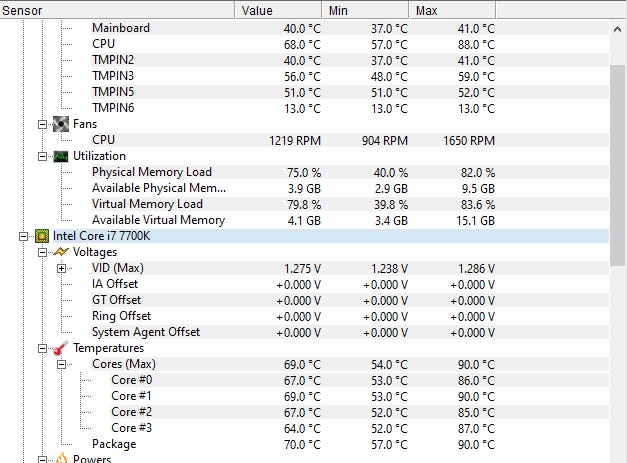Screen dimensions: 627x463
Task: Click the scrollbar up arrow
Action: point(618,29)
